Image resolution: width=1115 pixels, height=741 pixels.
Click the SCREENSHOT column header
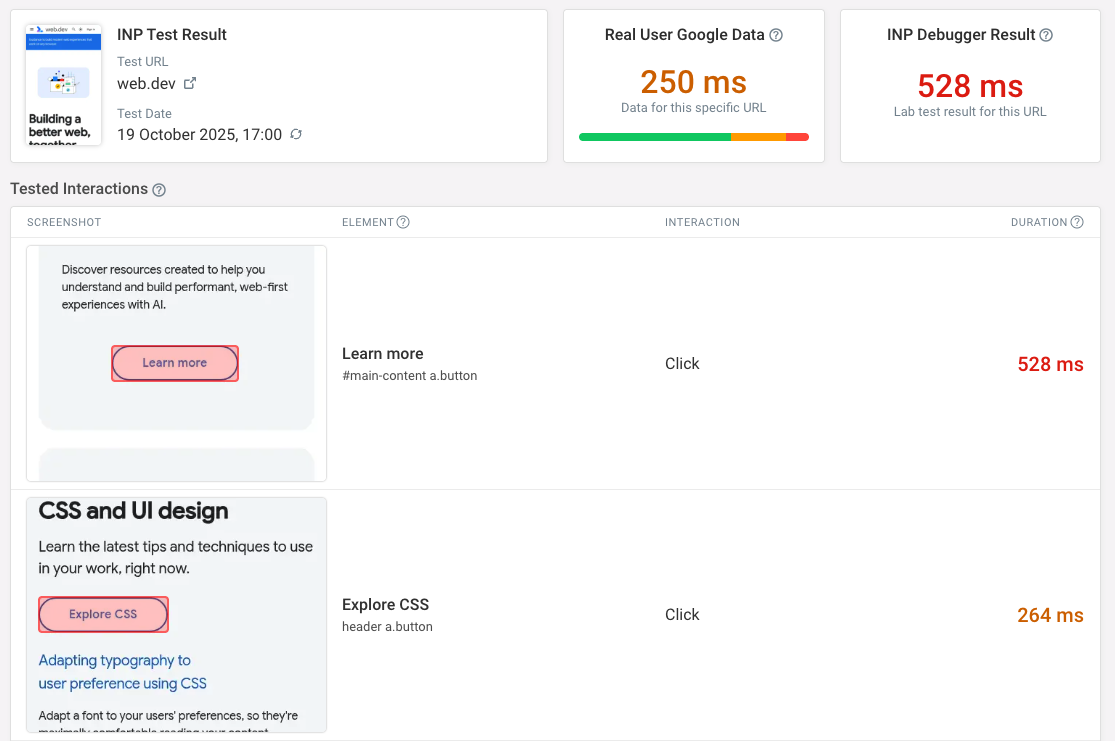[x=64, y=222]
